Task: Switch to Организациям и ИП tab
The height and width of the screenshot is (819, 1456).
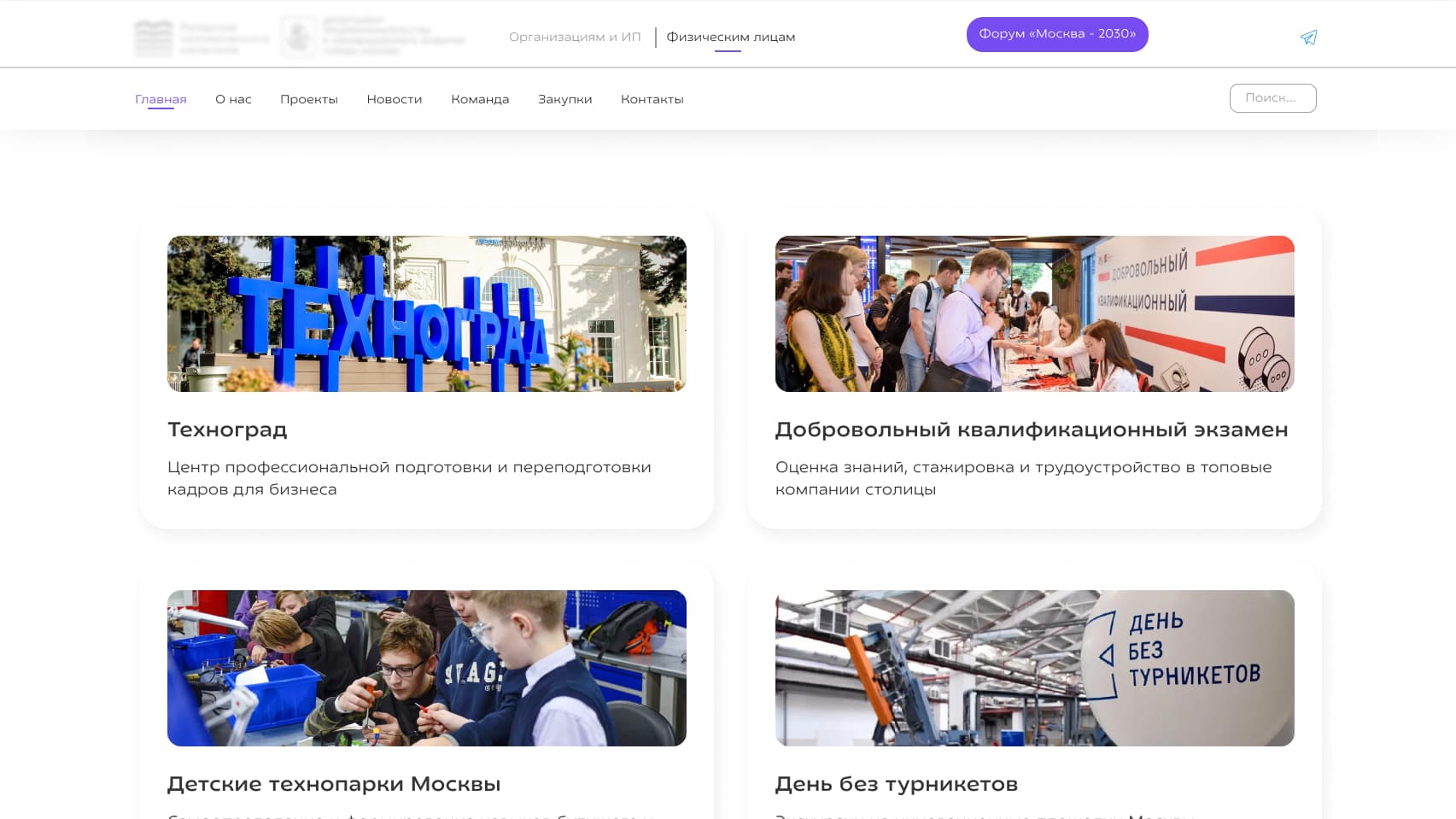Action: (575, 37)
